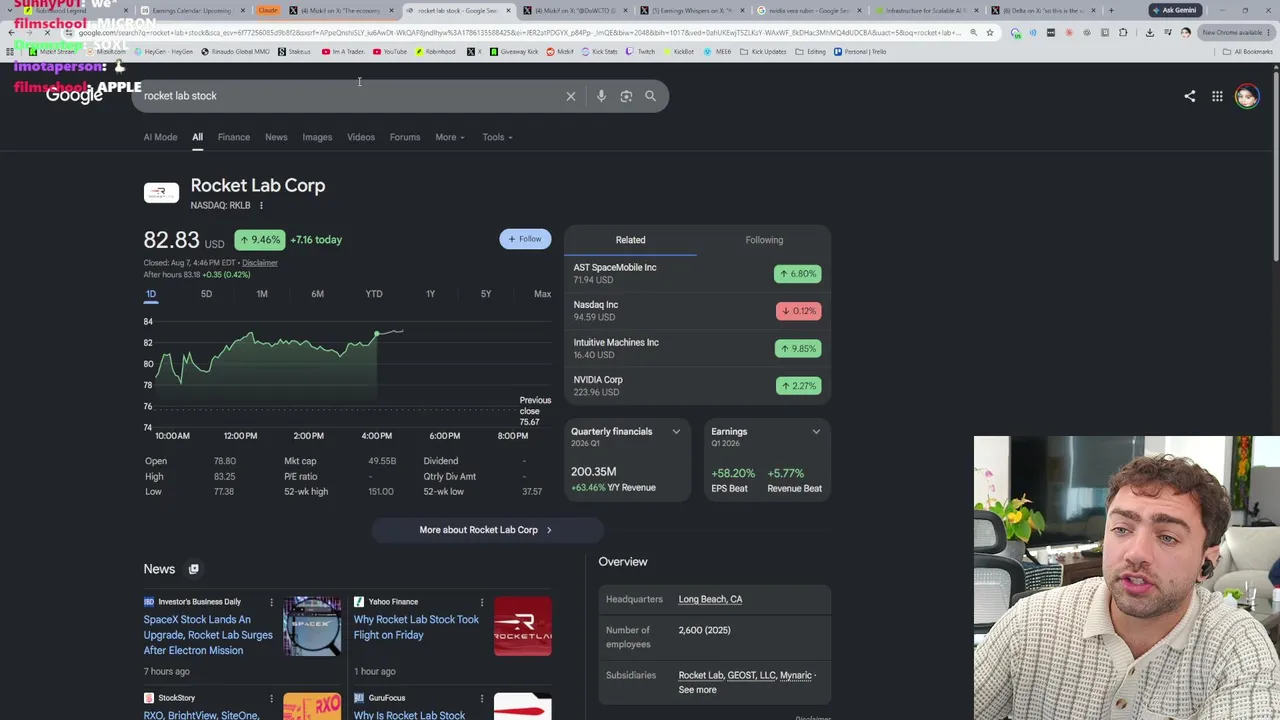Open options for the StockStory article
Viewport: 1280px width, 720px height.
pyautogui.click(x=271, y=698)
